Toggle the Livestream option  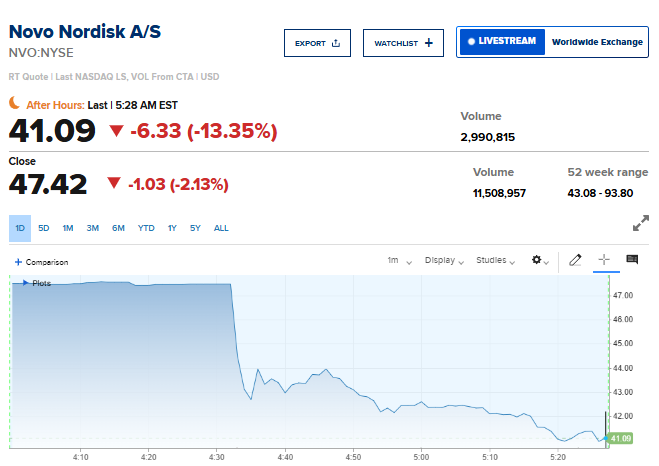(x=502, y=42)
